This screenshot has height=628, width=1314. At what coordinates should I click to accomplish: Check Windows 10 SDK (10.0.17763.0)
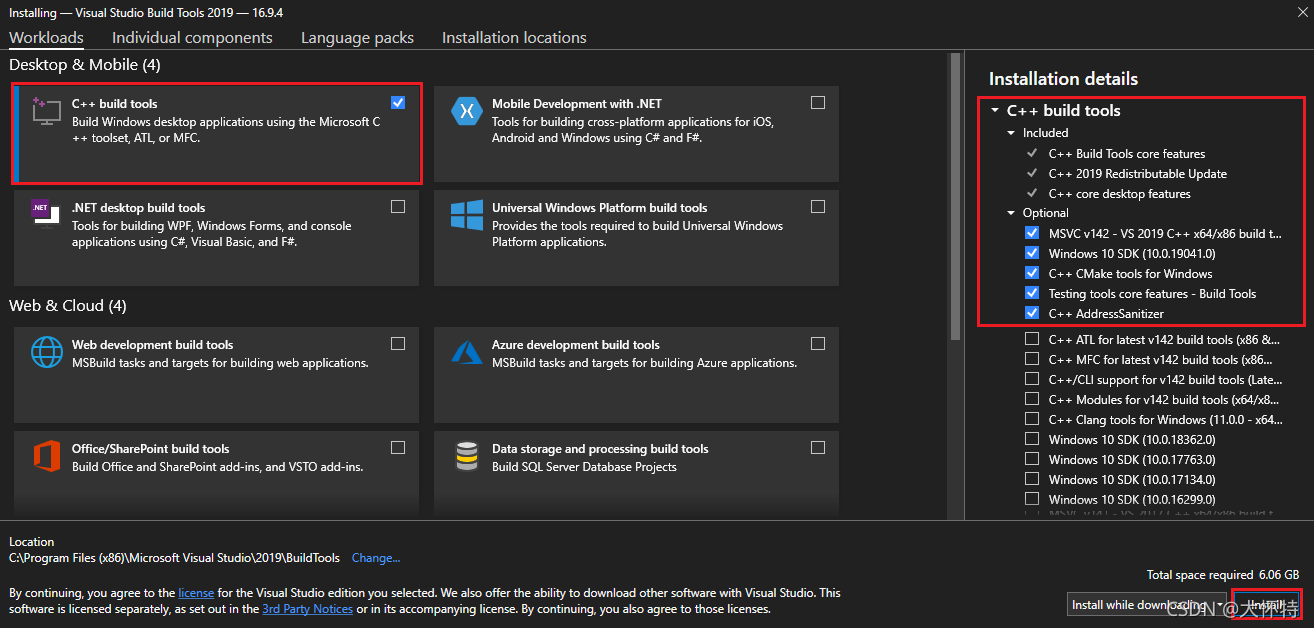tap(1032, 459)
